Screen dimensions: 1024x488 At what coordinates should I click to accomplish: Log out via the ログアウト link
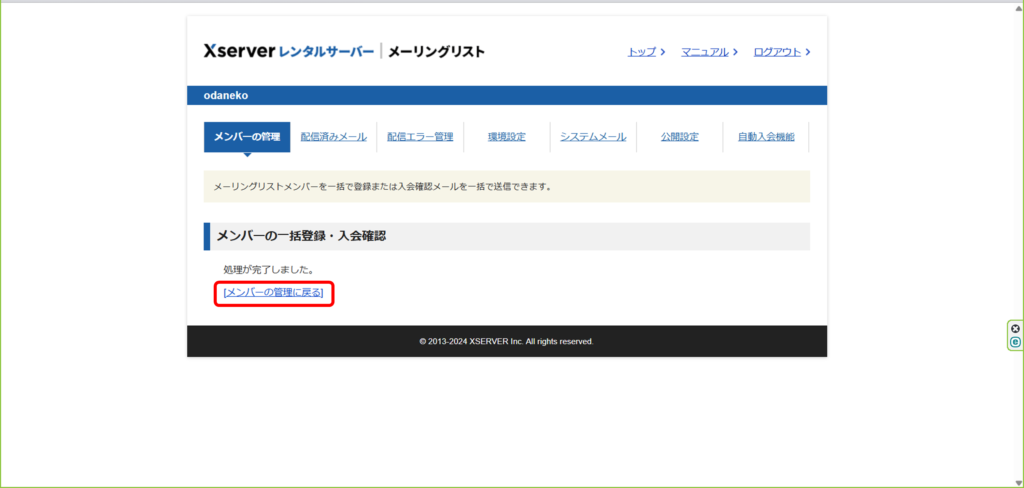[x=777, y=52]
